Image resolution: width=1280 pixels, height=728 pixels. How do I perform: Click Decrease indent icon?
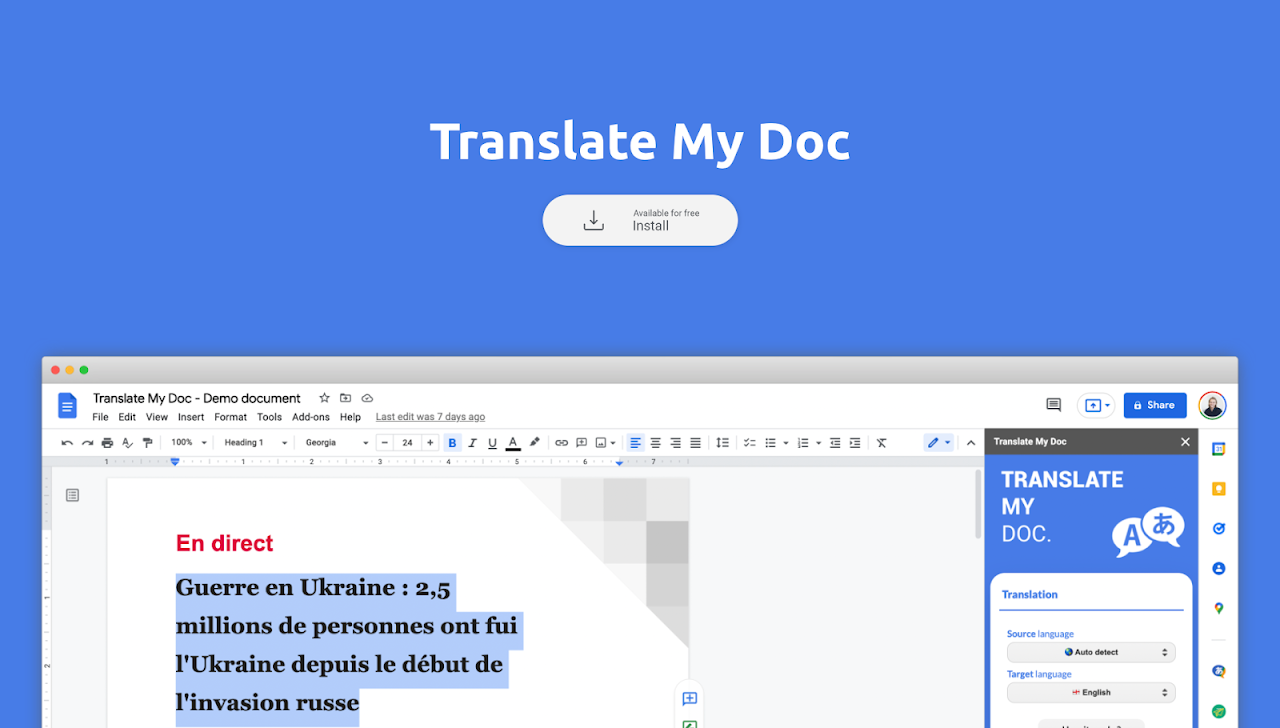click(835, 443)
